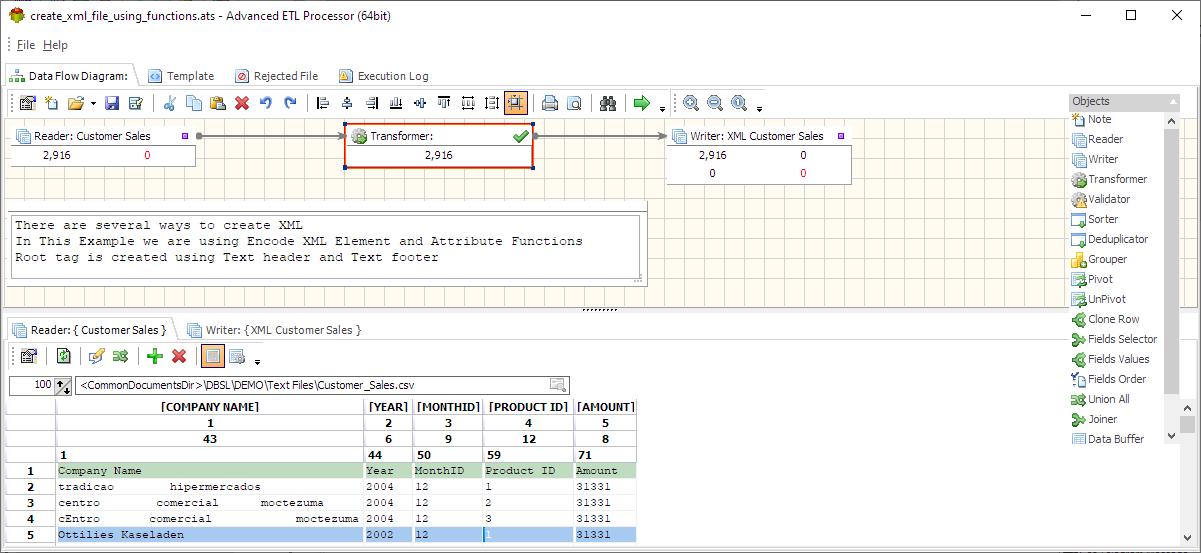Select Validator object from Objects panel

(1100, 199)
